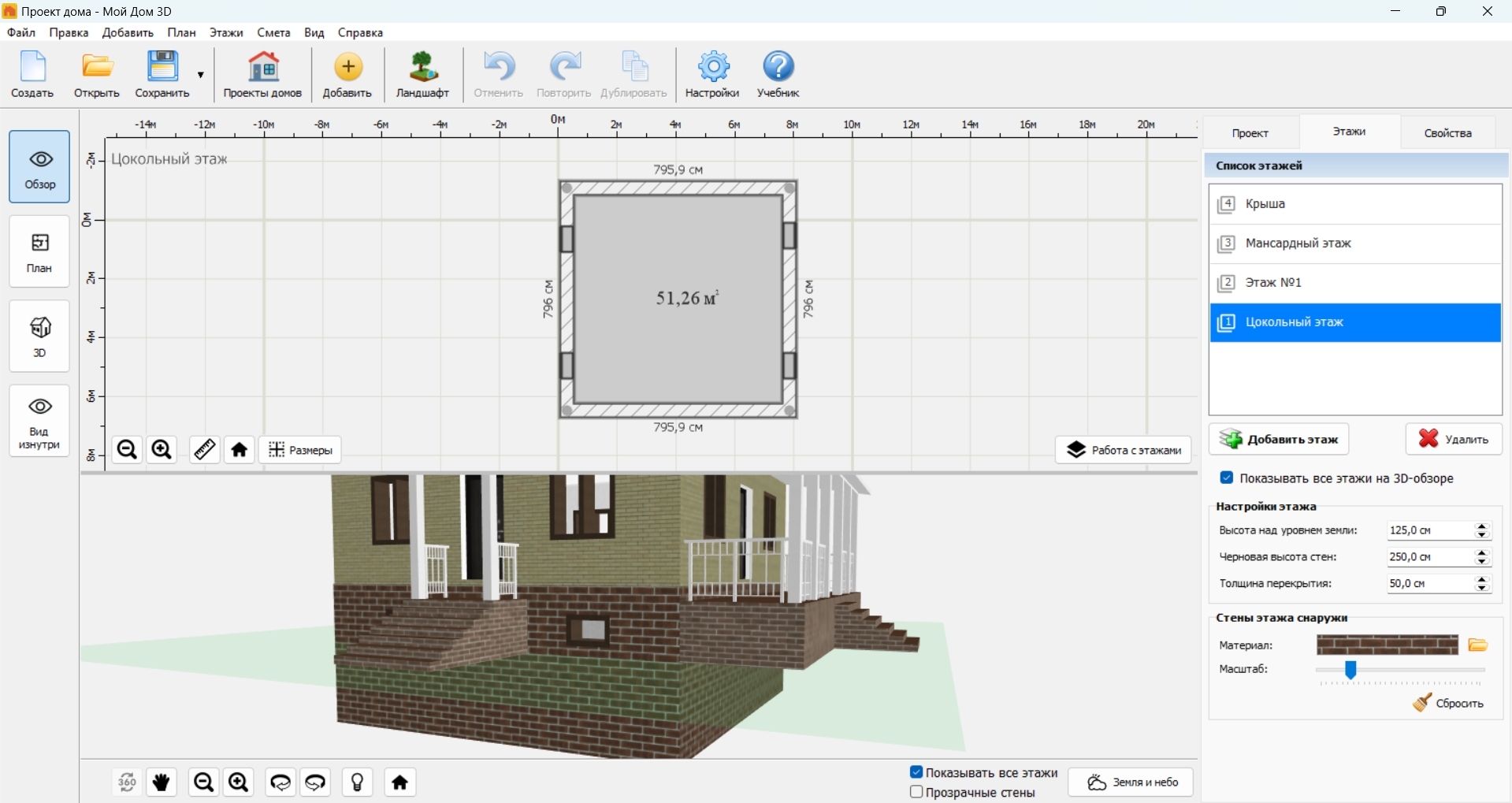The height and width of the screenshot is (803, 1512).
Task: Click Добавить этаж button
Action: click(x=1279, y=439)
